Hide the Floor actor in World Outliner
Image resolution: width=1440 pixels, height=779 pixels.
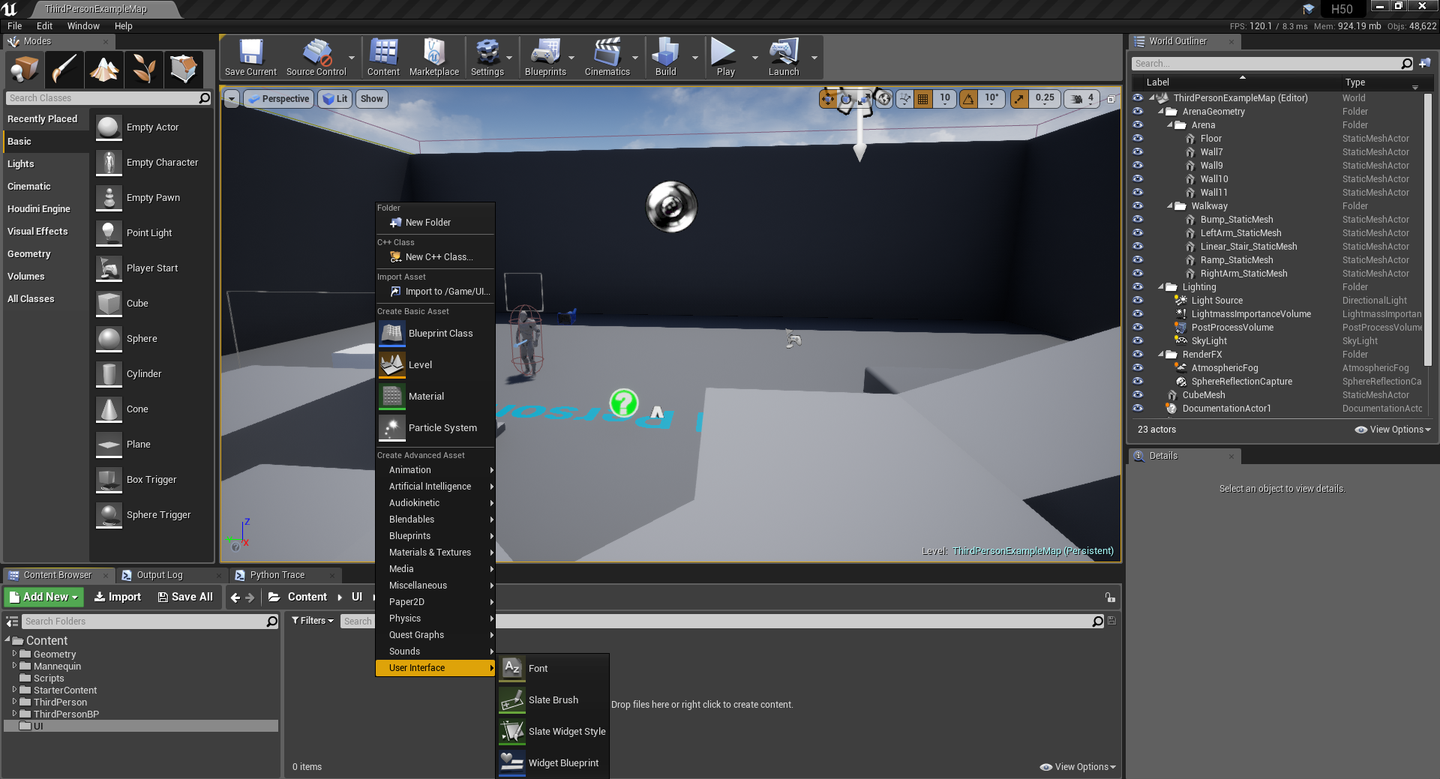click(x=1137, y=138)
